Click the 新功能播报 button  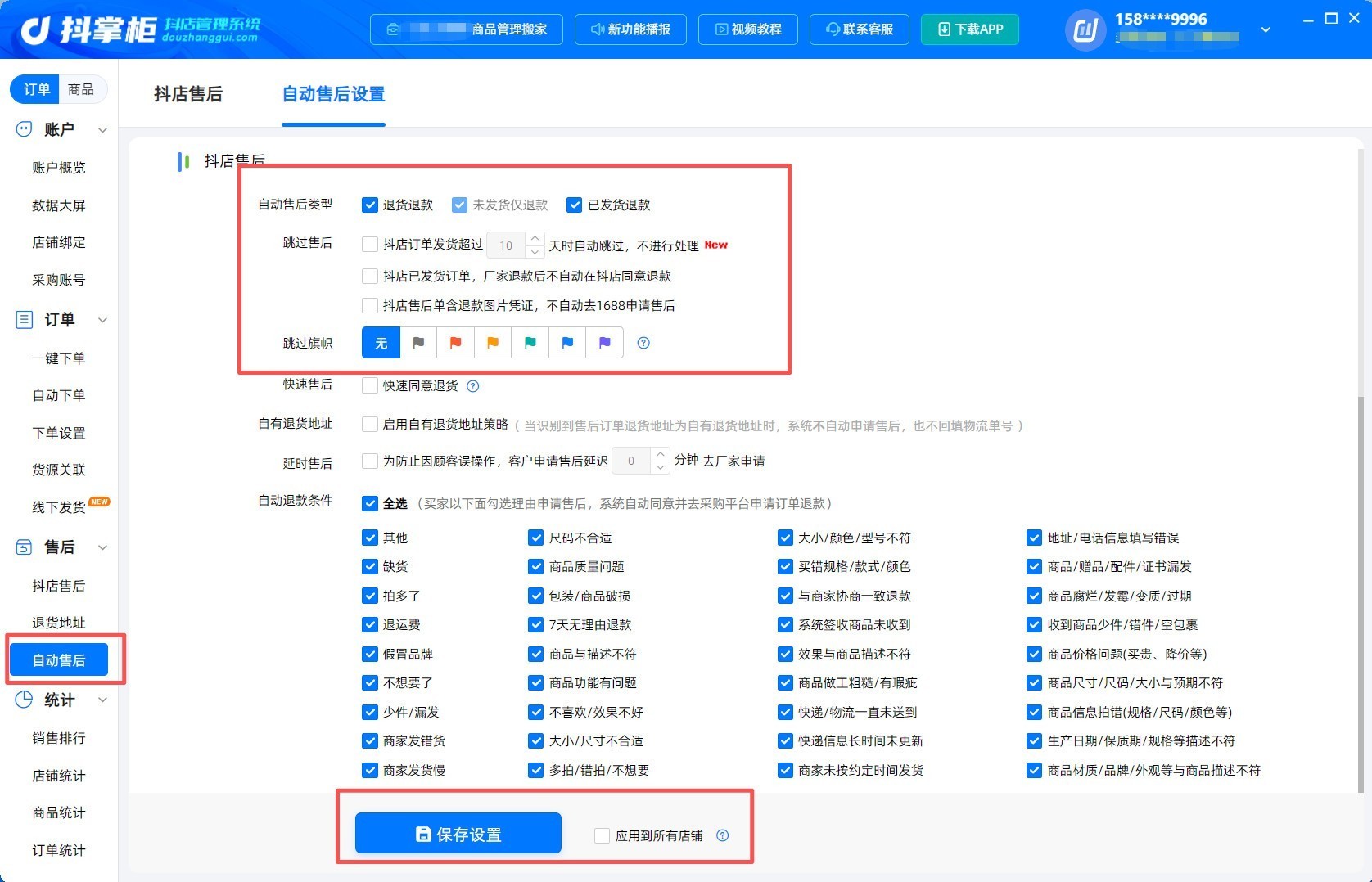[x=630, y=29]
